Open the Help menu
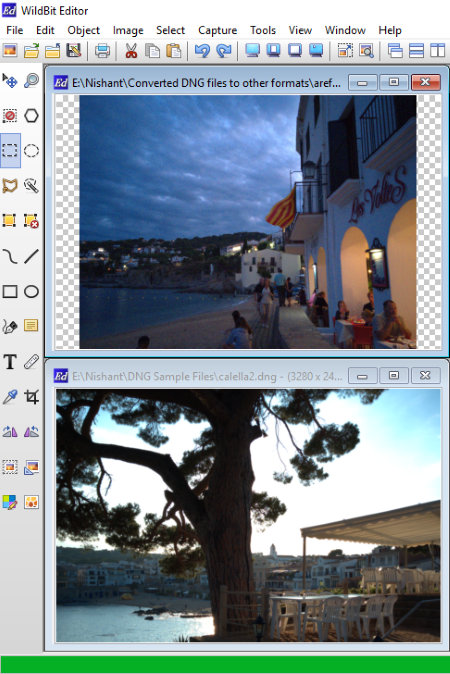The width and height of the screenshot is (450, 674). (390, 30)
